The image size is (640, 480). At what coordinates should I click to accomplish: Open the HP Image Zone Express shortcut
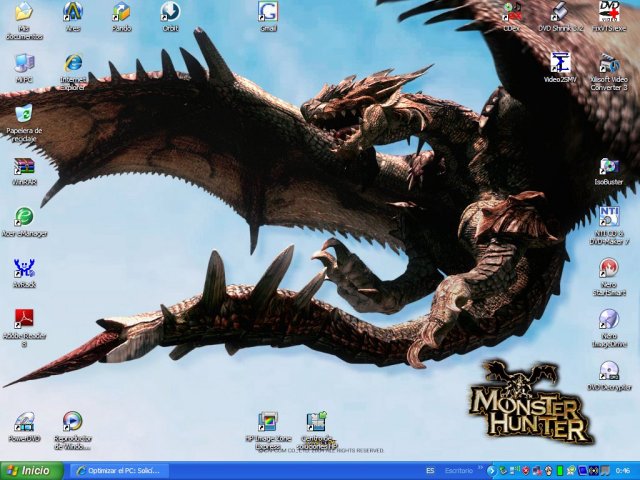(x=268, y=422)
